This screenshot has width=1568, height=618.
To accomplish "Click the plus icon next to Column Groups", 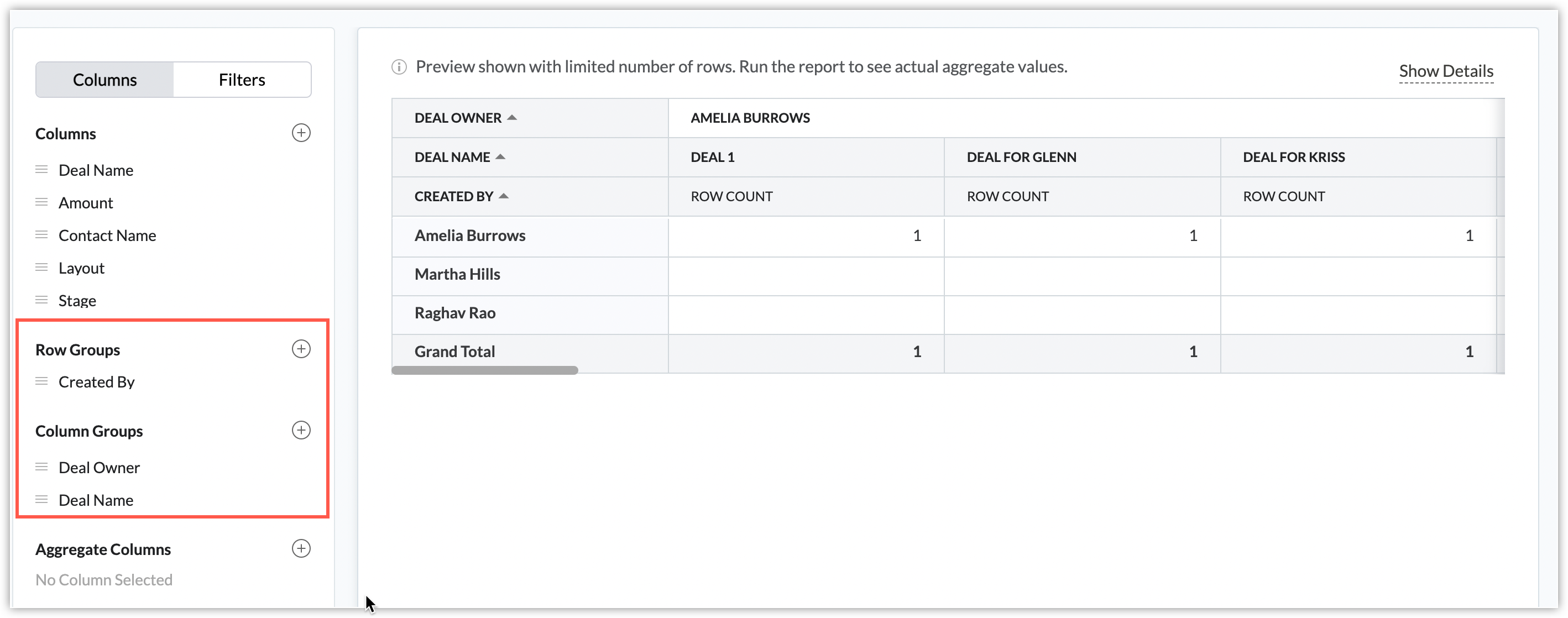I will click(301, 431).
